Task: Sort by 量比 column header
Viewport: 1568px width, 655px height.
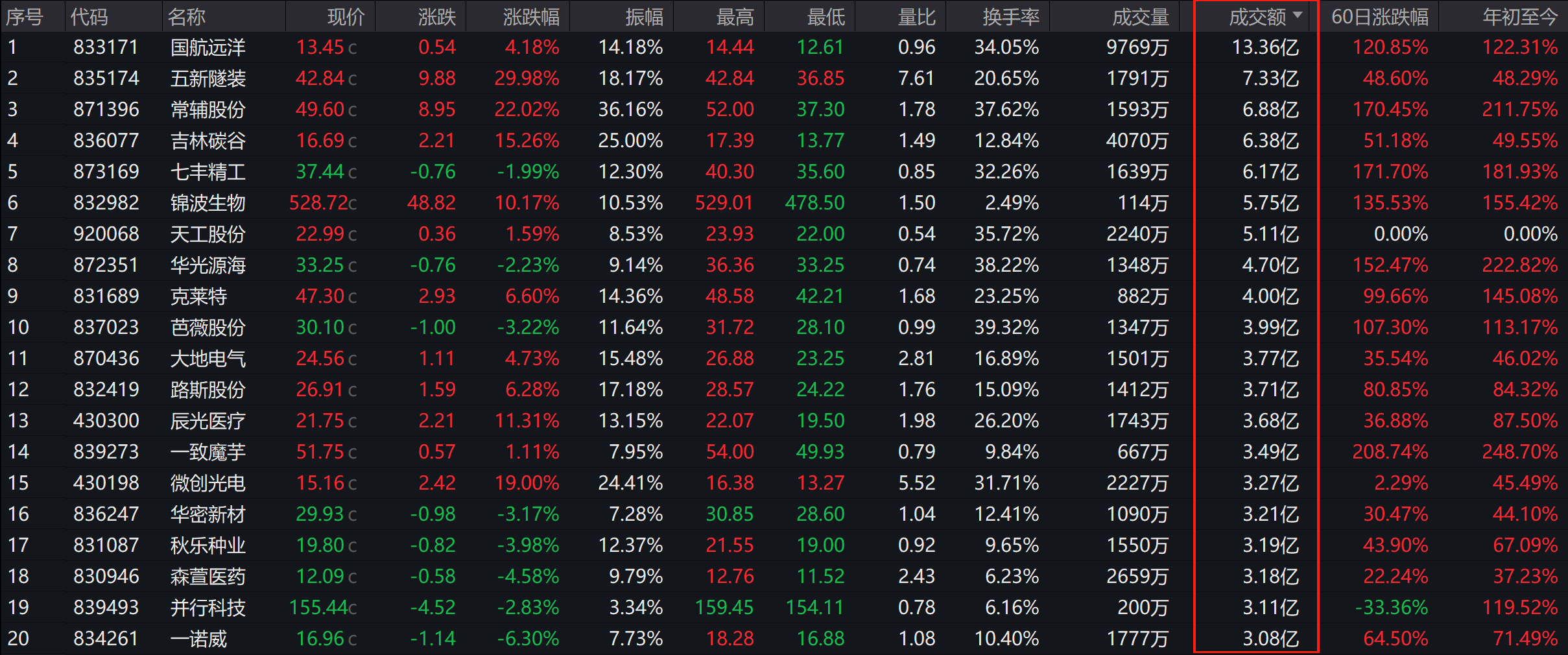Action: point(917,17)
